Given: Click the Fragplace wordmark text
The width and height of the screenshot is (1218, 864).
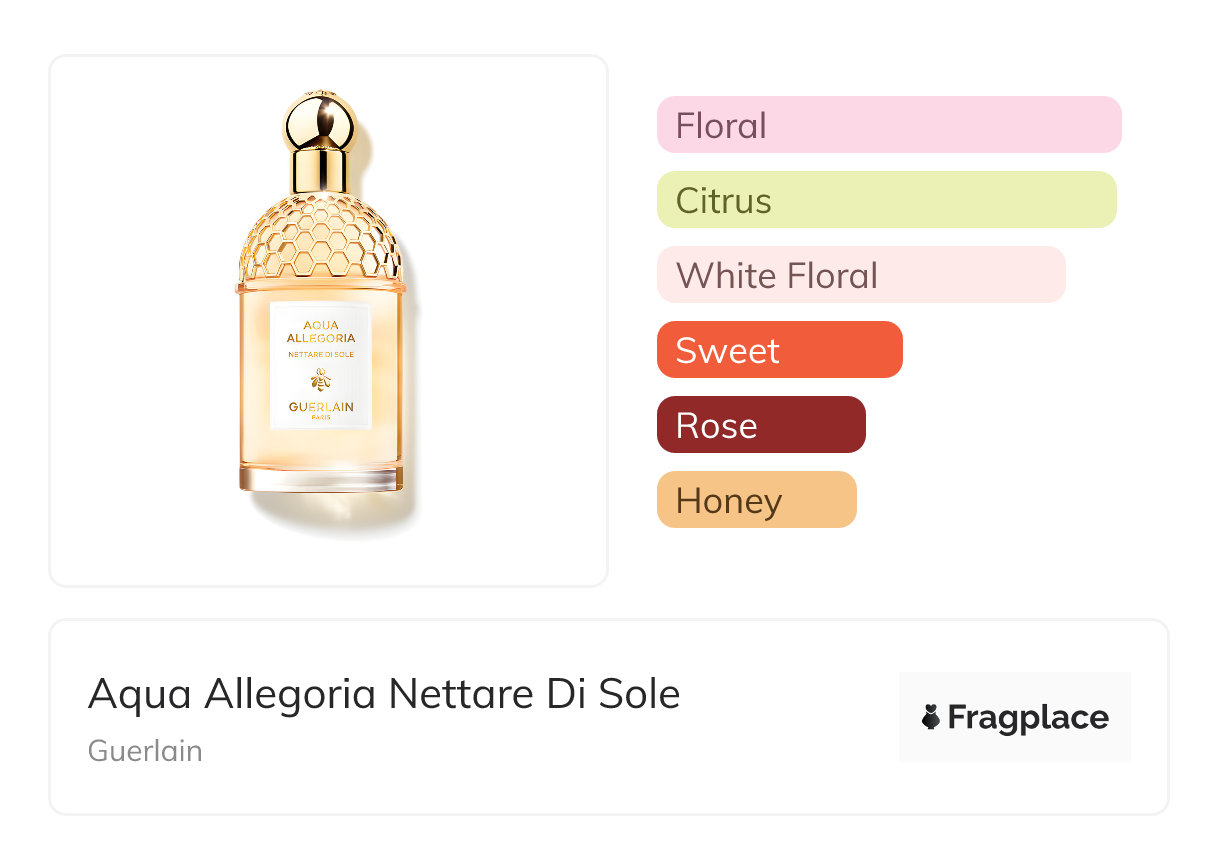Looking at the screenshot, I should (1027, 718).
